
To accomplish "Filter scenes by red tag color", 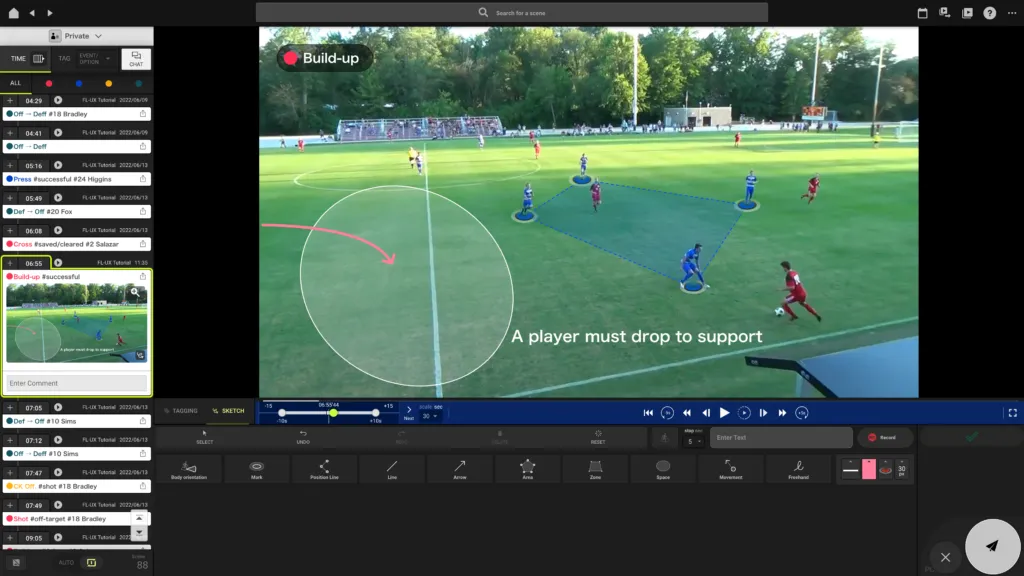I will pyautogui.click(x=49, y=84).
